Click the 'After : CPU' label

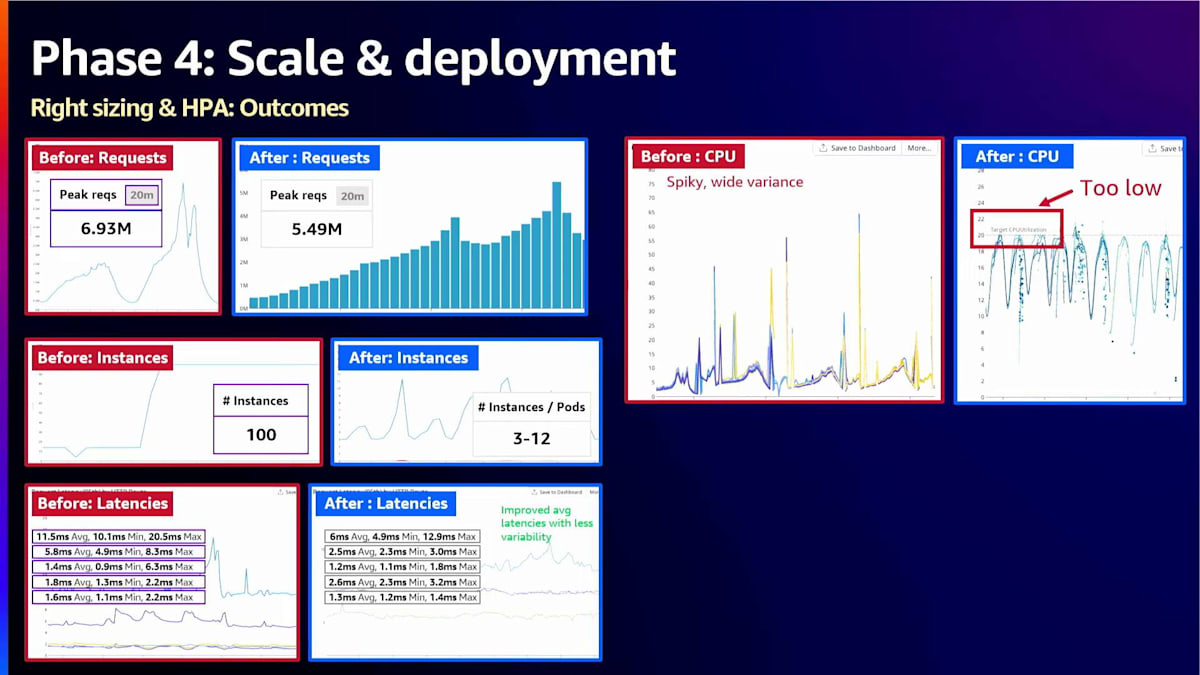tap(1017, 156)
